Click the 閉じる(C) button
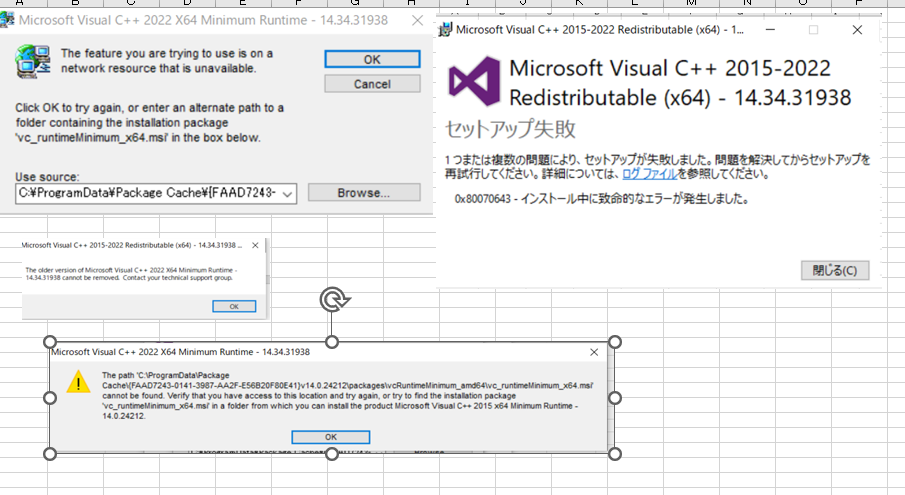 tap(835, 270)
